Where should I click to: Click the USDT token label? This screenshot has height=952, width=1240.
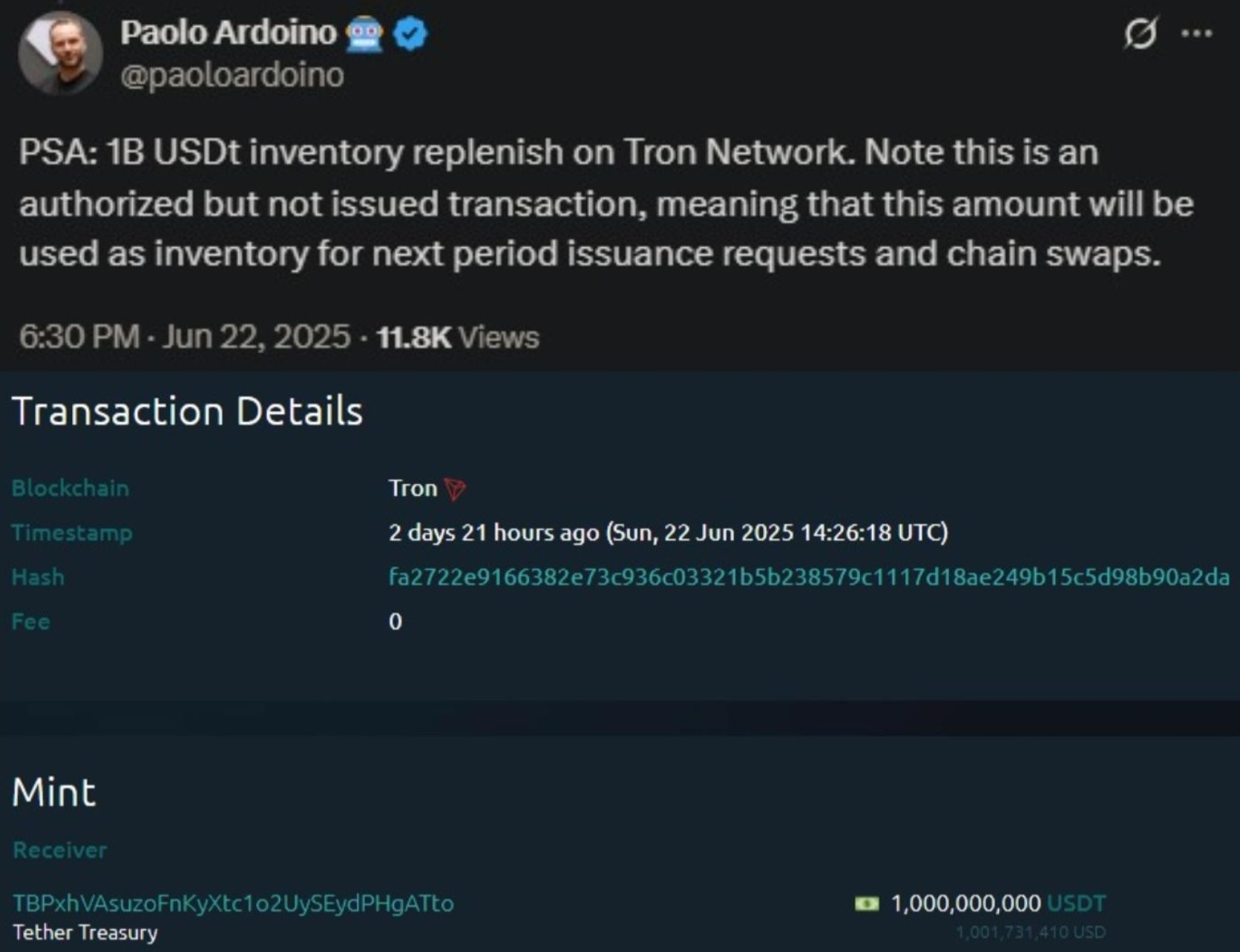click(1075, 904)
